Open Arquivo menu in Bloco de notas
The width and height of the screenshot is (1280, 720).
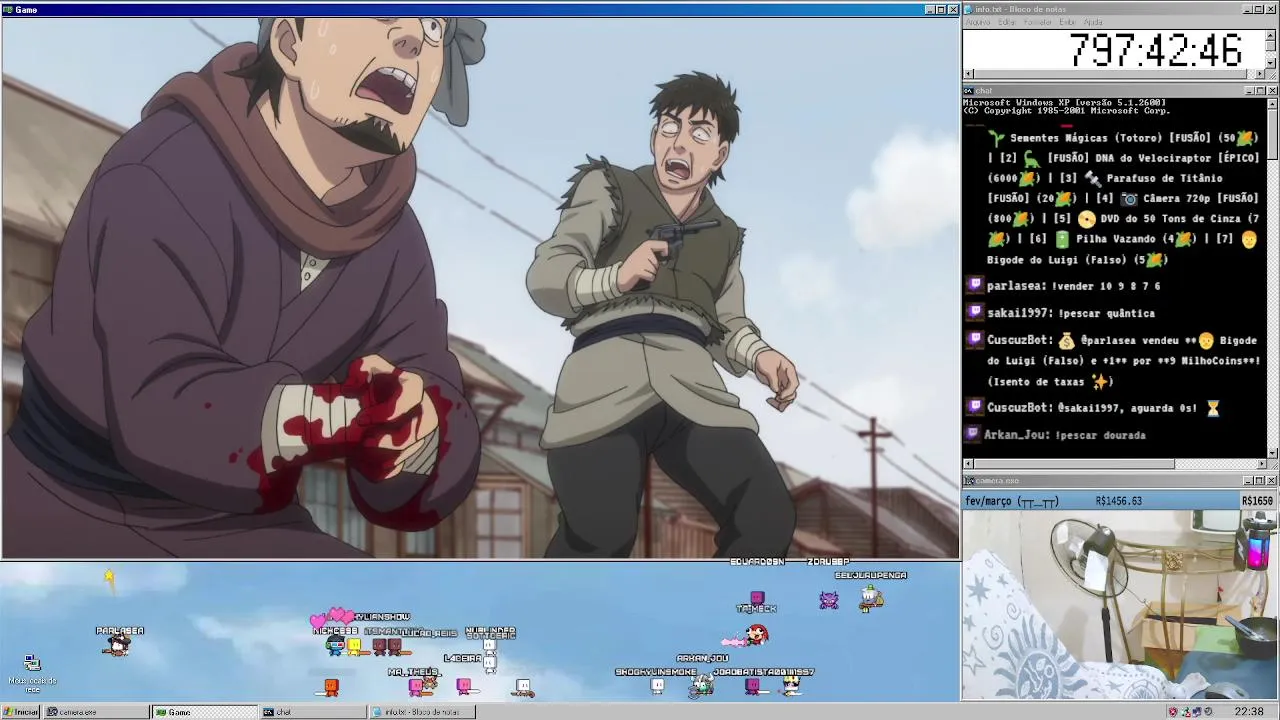pyautogui.click(x=978, y=22)
